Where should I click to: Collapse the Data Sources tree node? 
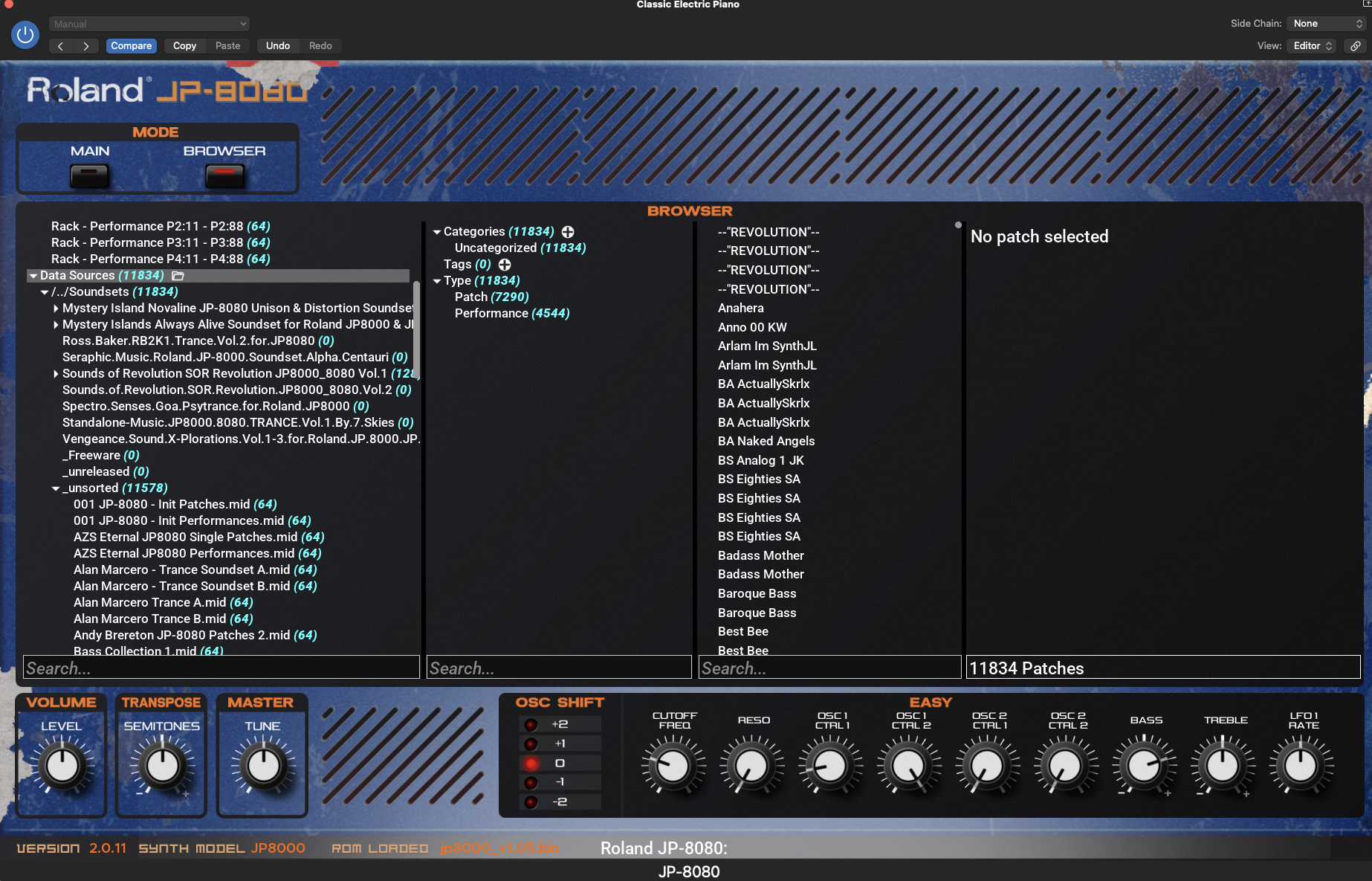pyautogui.click(x=33, y=276)
